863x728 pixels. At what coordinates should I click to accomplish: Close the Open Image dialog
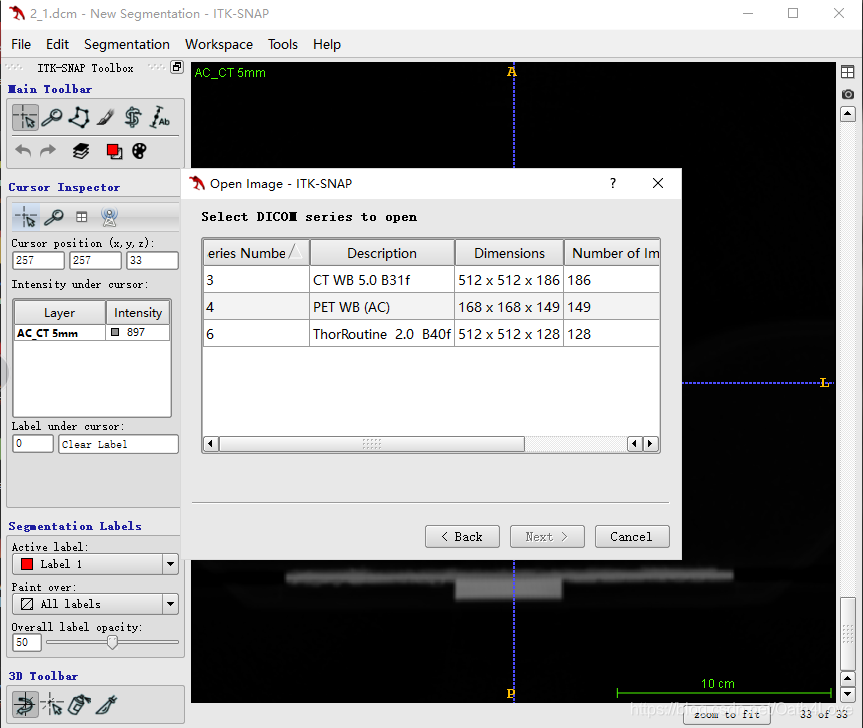(658, 183)
